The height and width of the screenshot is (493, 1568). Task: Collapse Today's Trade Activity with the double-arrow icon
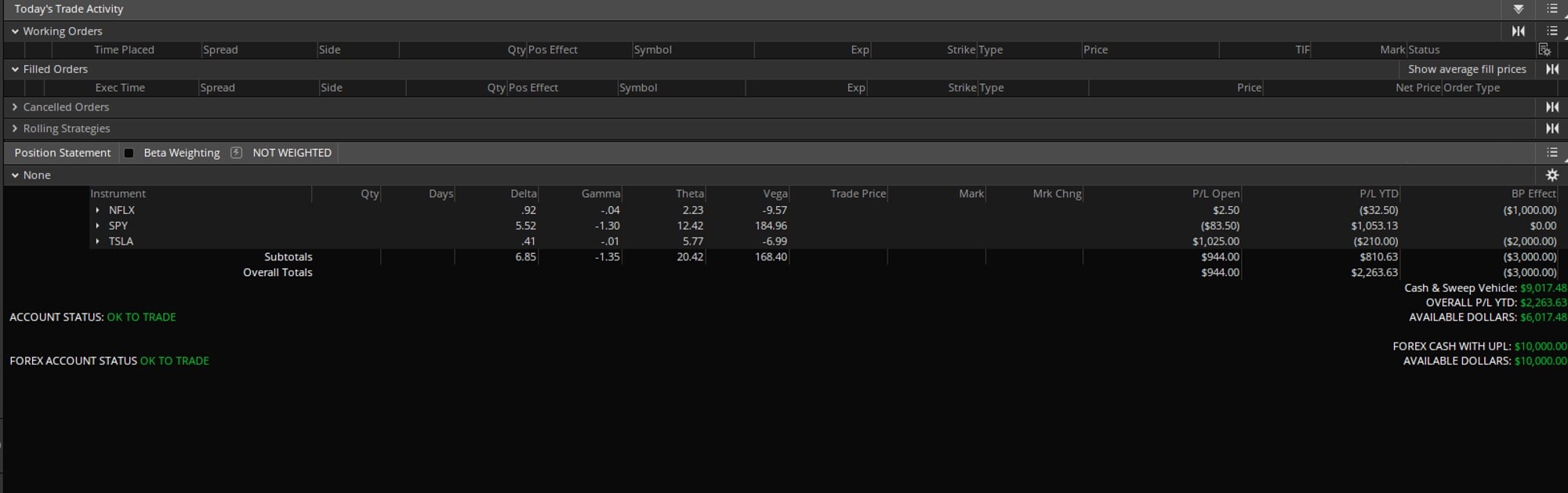click(1518, 9)
